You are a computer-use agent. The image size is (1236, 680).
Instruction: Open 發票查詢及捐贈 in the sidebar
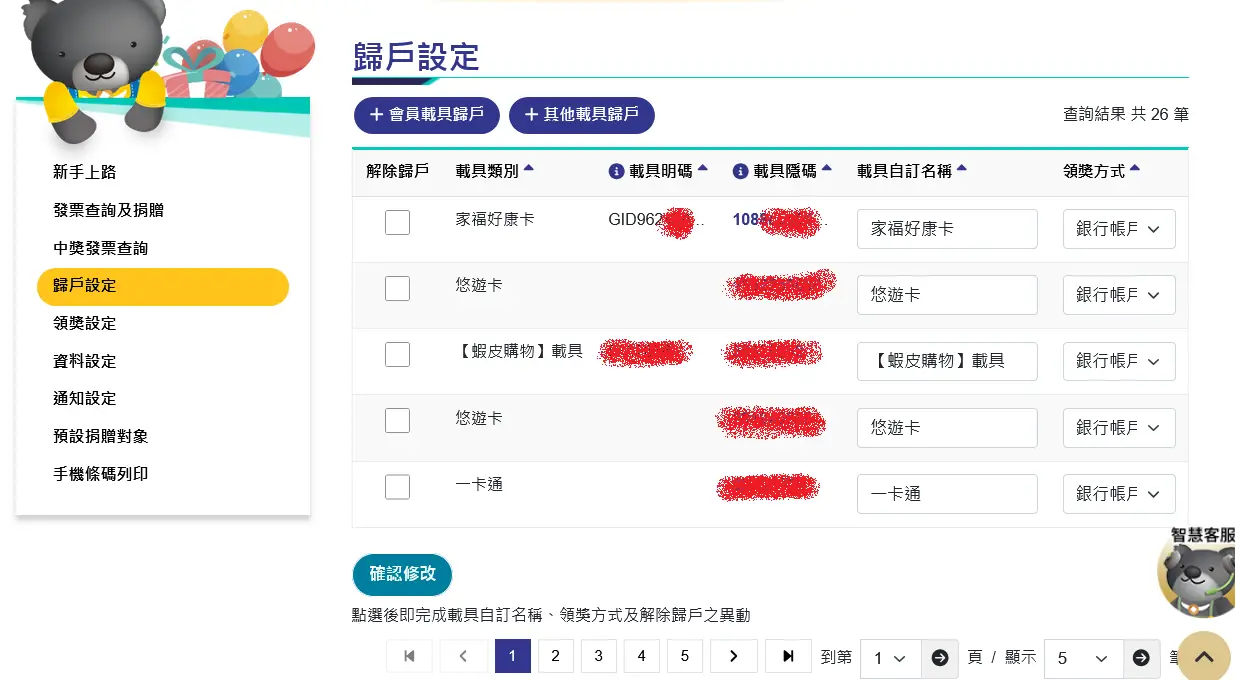(x=108, y=210)
